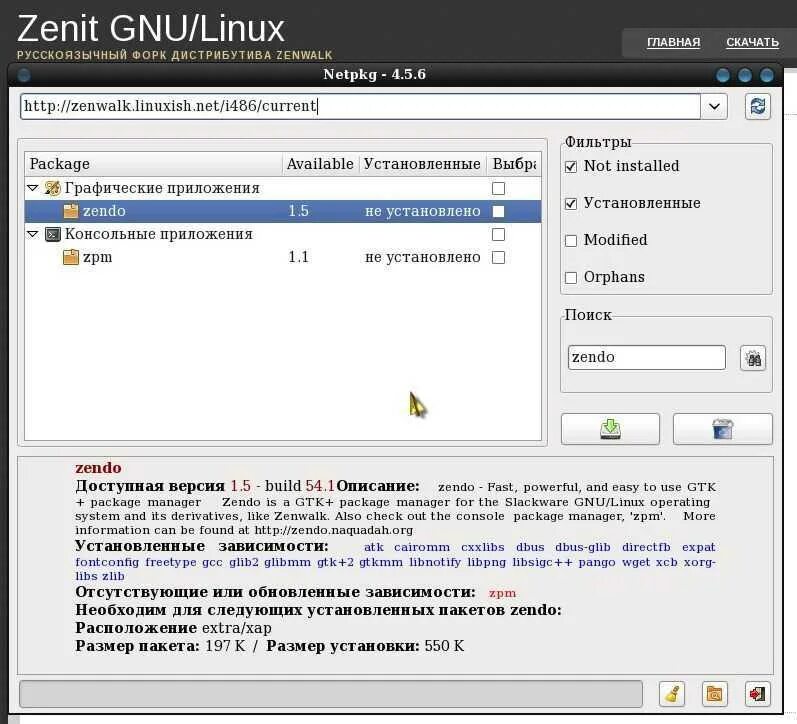Click the wget dependency link
The height and width of the screenshot is (724, 797).
point(636,562)
